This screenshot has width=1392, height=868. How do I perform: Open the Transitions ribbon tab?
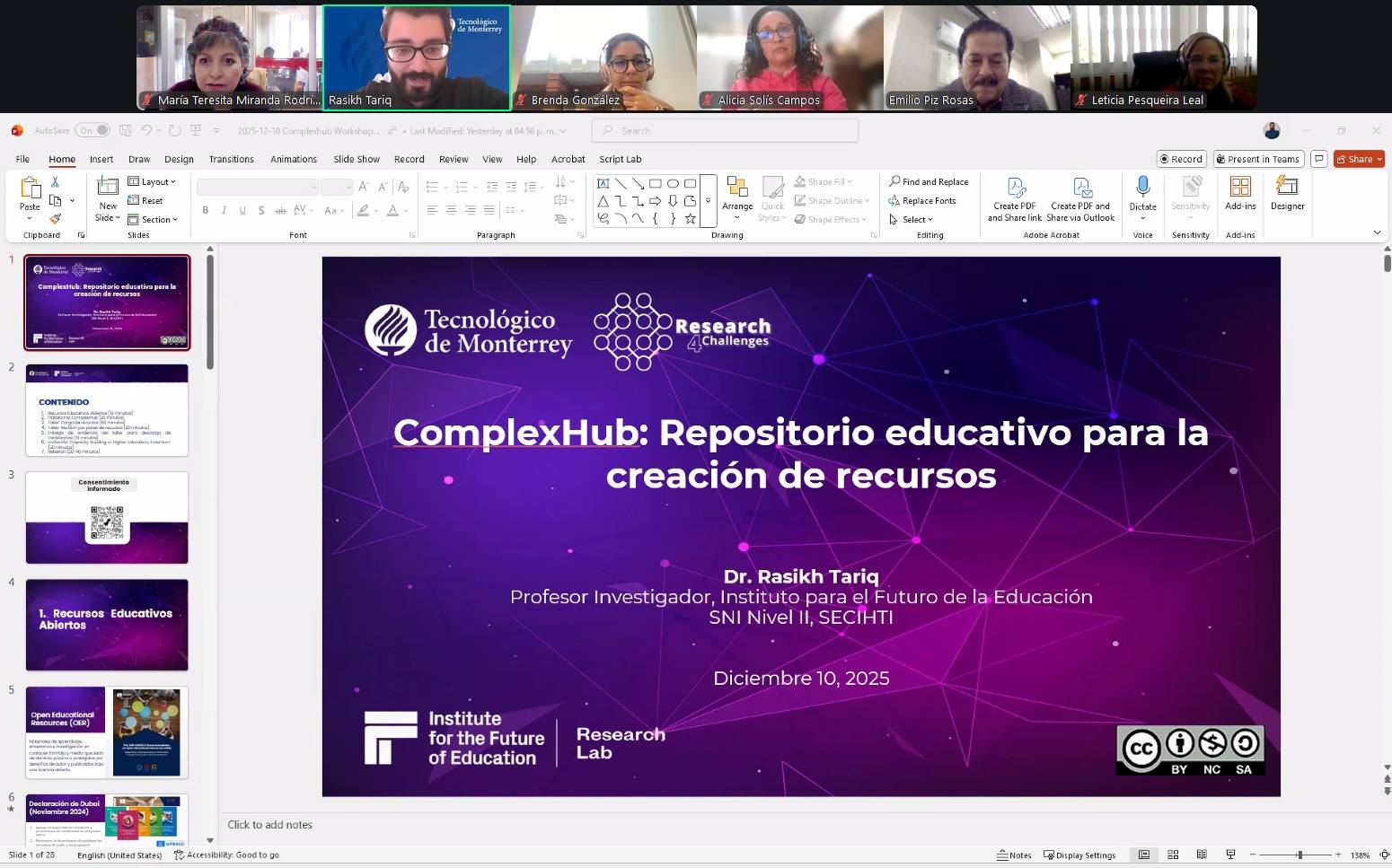point(231,159)
